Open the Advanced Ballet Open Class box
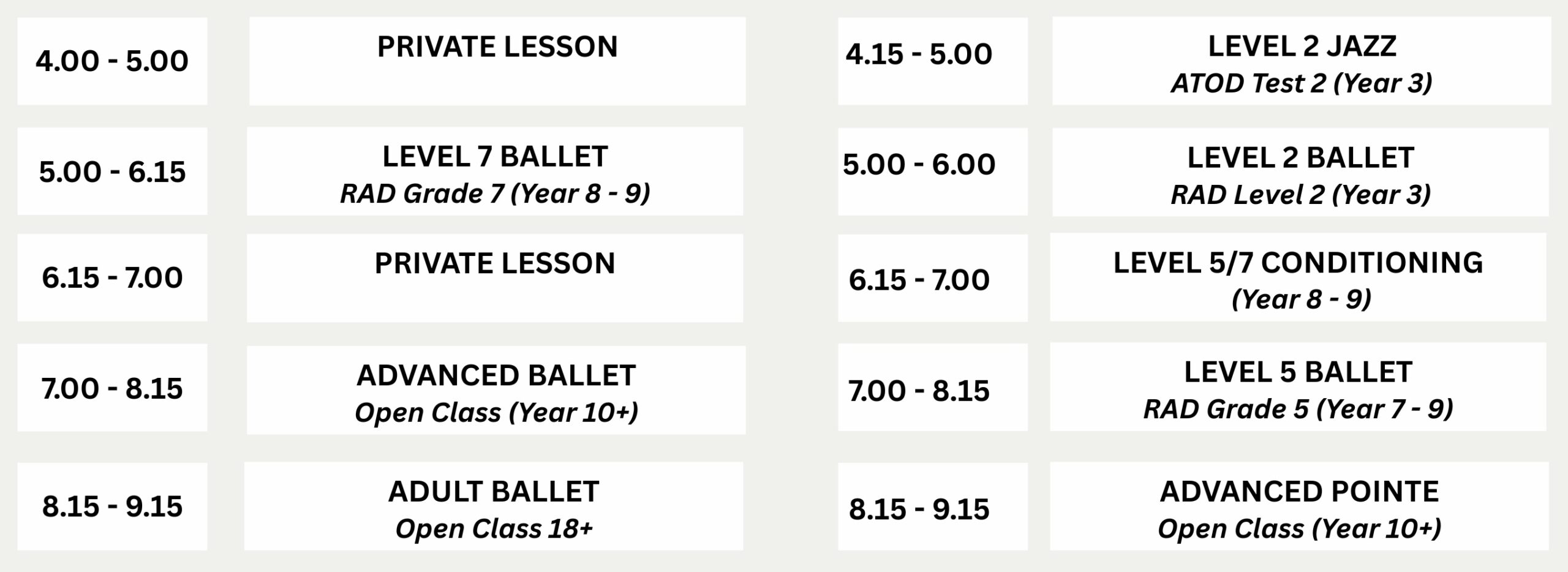Screen dimensions: 1568x572 496,390
